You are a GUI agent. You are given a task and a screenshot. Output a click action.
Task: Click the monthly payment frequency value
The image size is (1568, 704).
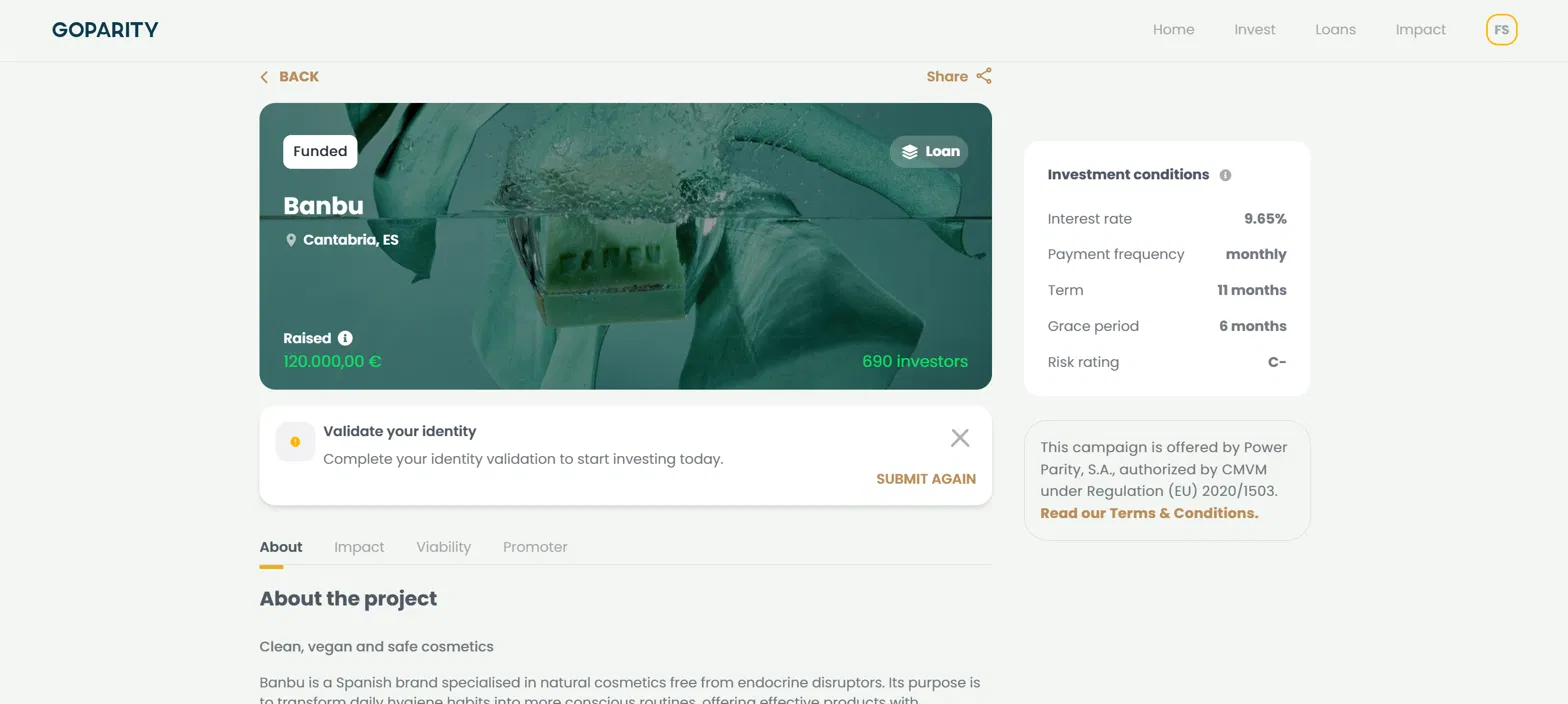click(x=1256, y=255)
